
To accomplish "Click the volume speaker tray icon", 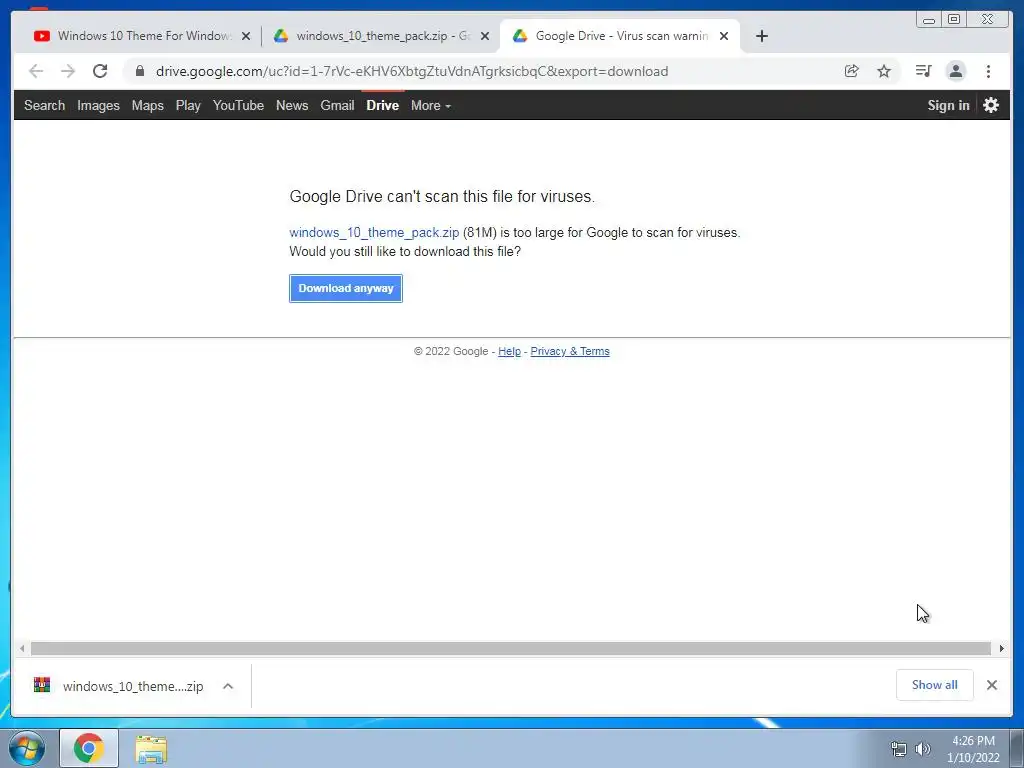I will tap(923, 749).
